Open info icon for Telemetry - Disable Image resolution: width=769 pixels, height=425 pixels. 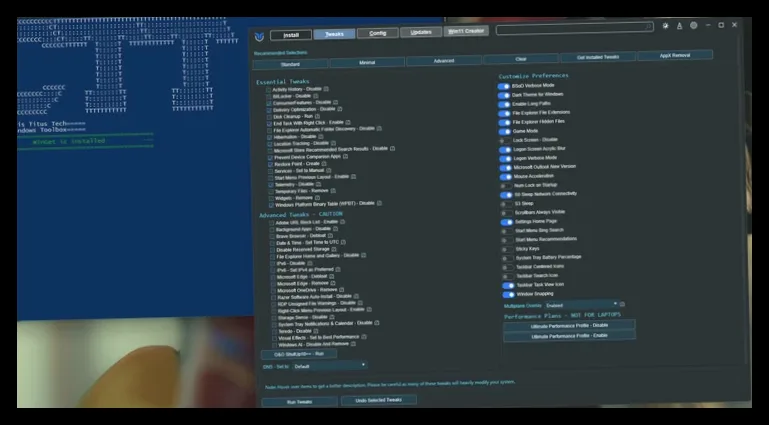(x=318, y=184)
